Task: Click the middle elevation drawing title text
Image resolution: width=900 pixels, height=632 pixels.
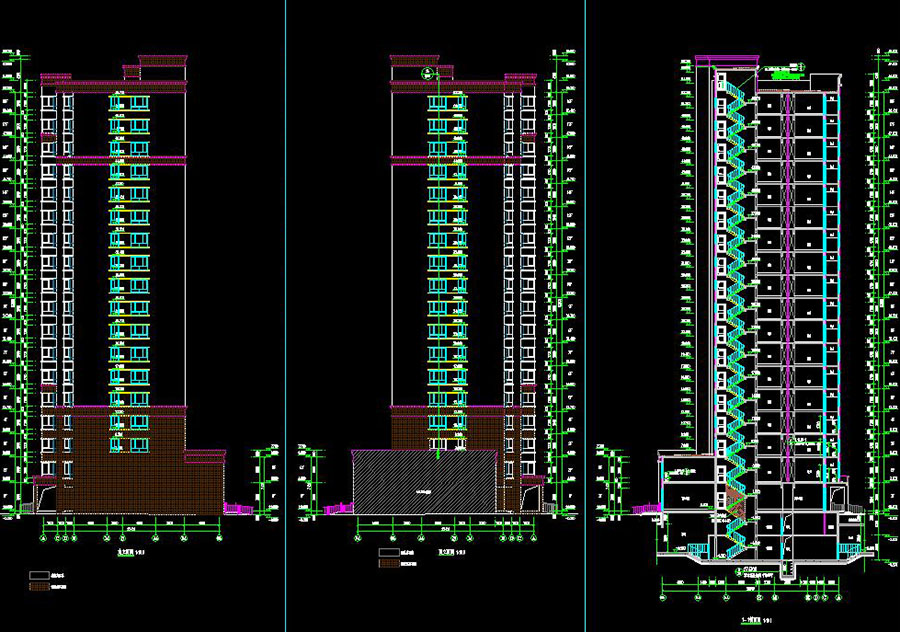Action: (451, 550)
